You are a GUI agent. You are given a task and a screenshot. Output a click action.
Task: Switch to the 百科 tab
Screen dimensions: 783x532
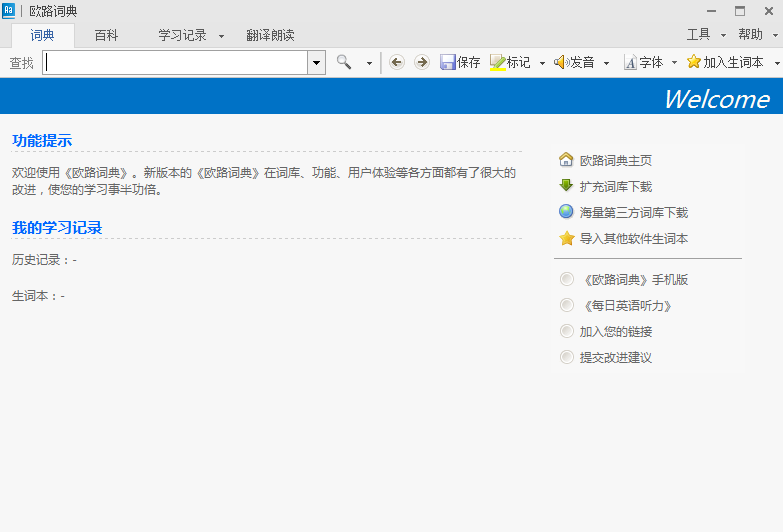click(106, 35)
